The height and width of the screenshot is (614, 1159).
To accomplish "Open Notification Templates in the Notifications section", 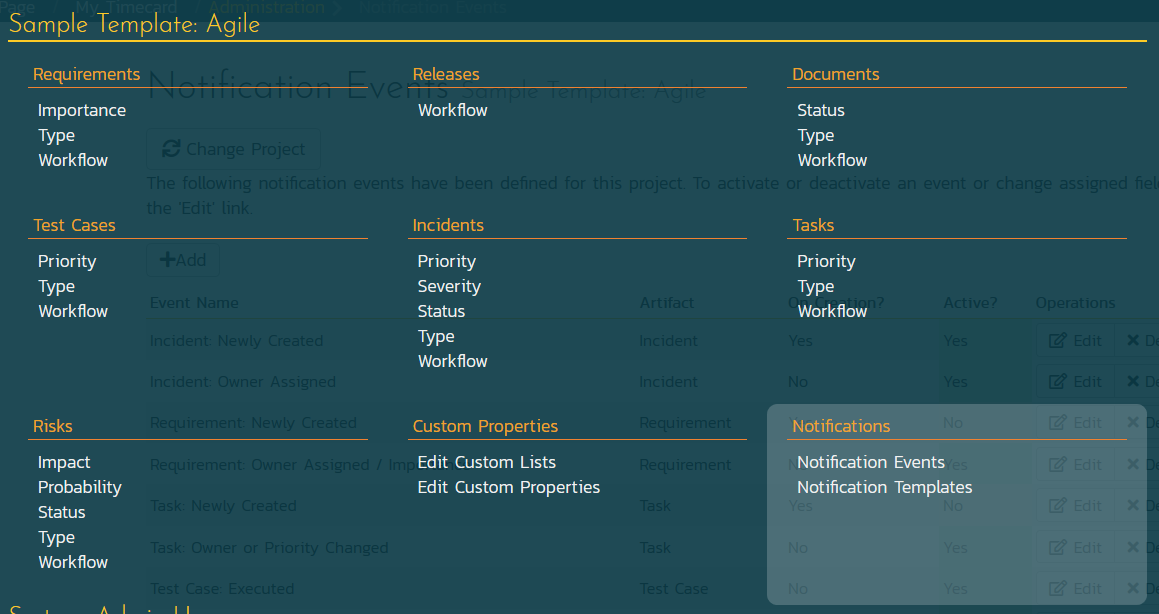I will pyautogui.click(x=884, y=487).
